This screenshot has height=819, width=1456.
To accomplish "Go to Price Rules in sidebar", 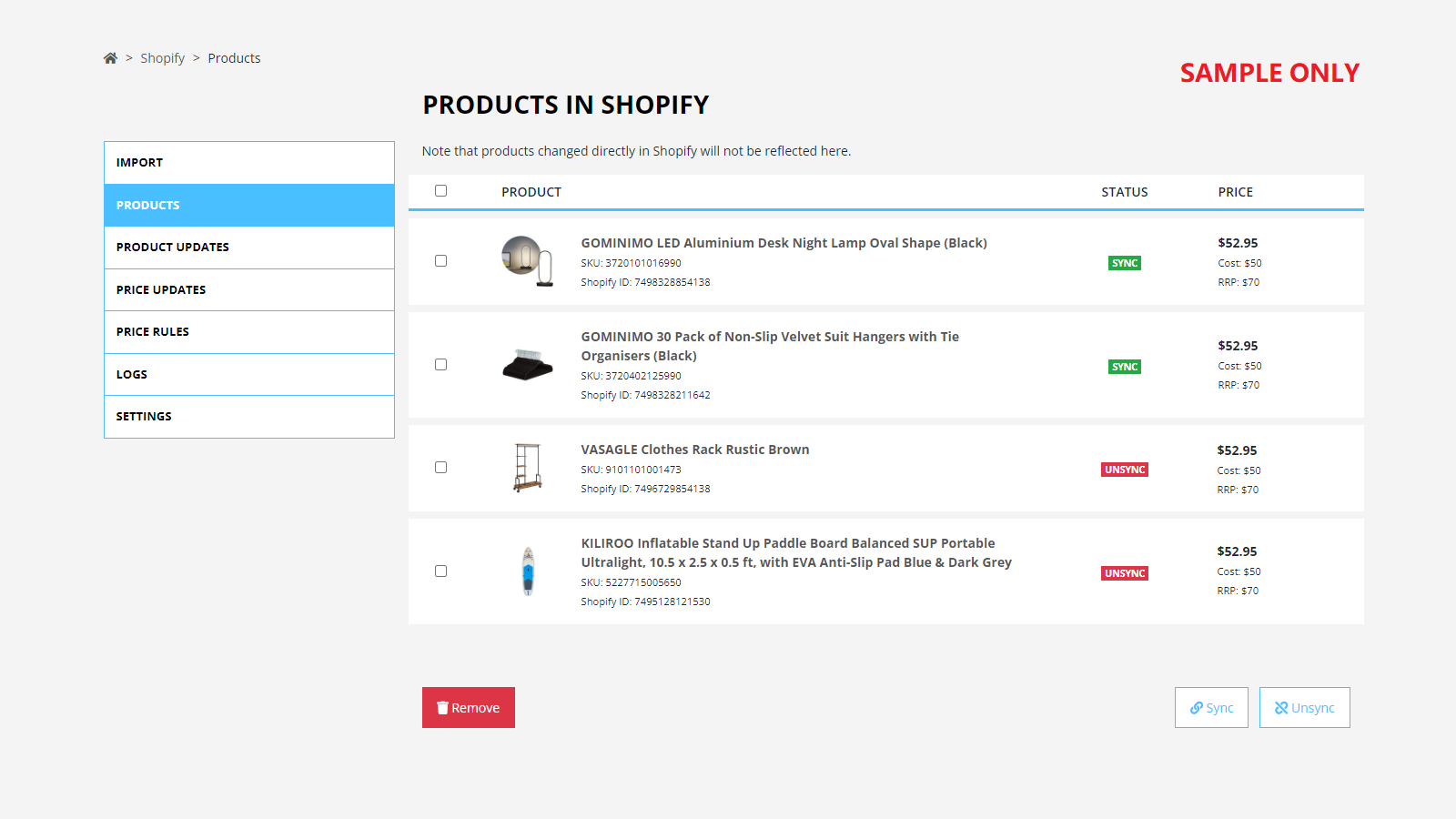I will (248, 332).
